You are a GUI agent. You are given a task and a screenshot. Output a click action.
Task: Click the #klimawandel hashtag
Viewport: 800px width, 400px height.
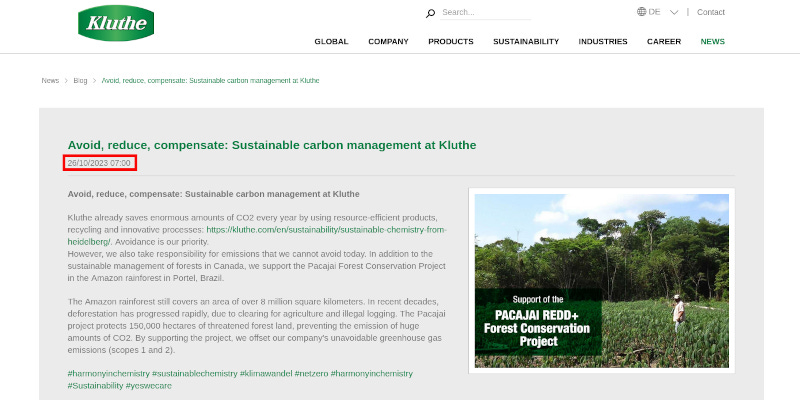(x=266, y=373)
